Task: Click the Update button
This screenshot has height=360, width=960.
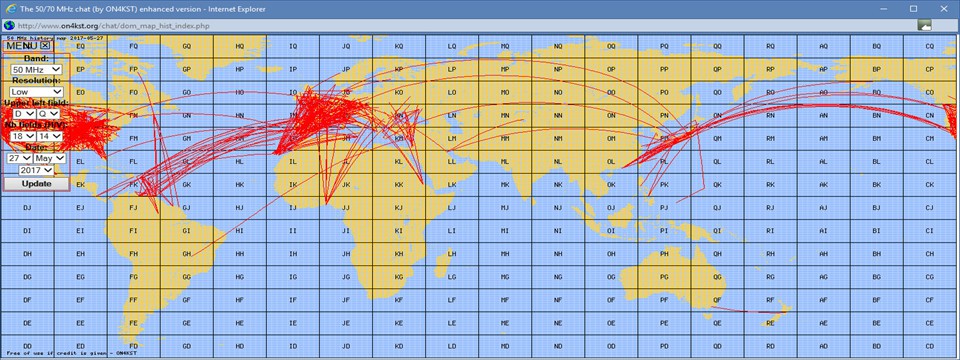Action: (36, 184)
